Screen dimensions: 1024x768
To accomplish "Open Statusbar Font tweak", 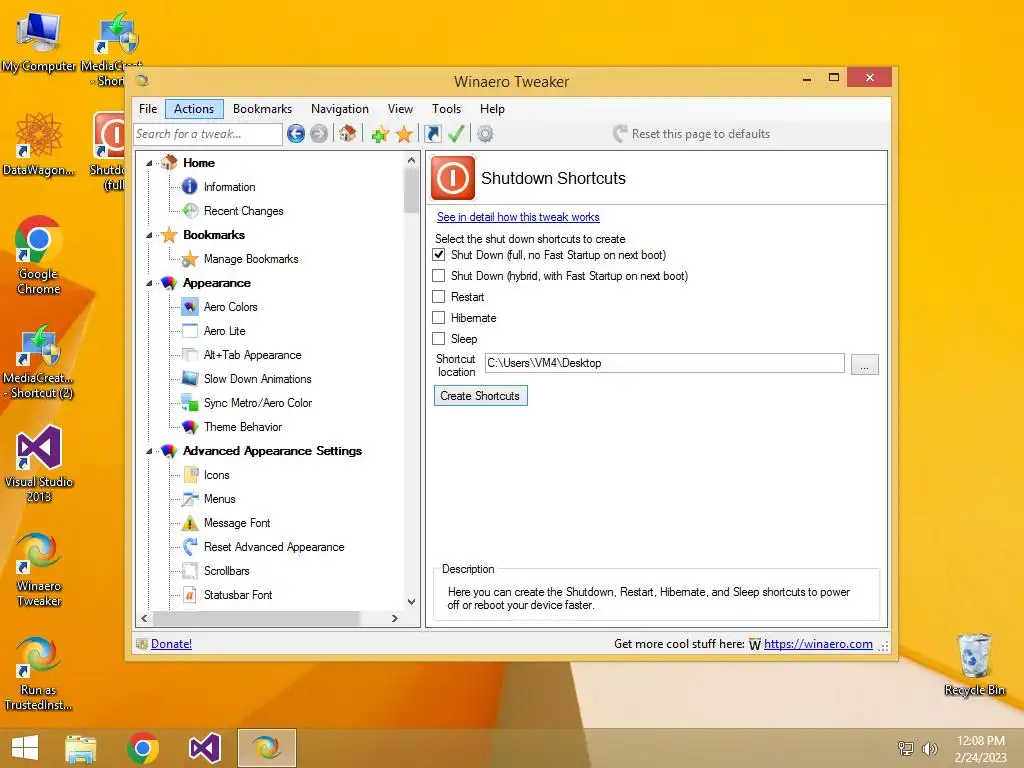I will click(x=238, y=595).
